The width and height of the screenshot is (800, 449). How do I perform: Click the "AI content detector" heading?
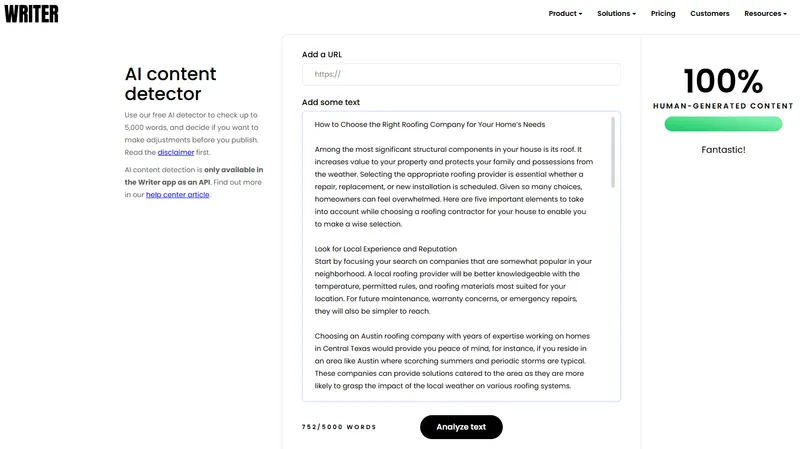pyautogui.click(x=170, y=84)
